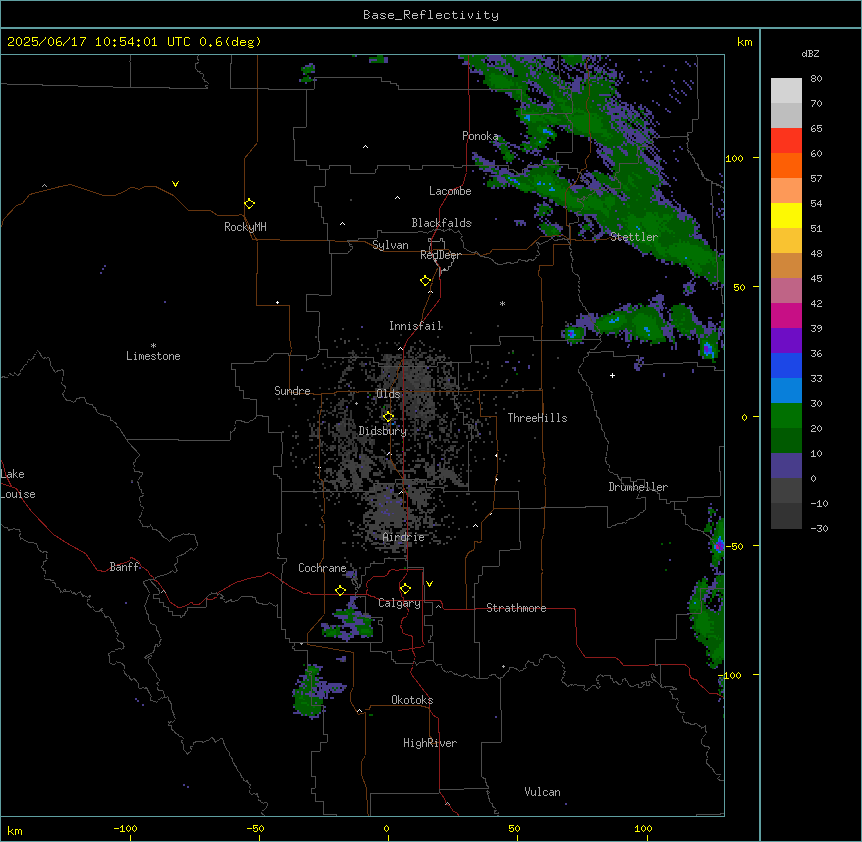Click the bright green 20-30 dBZ swatch
Viewport: 862px width, 842px height.
click(786, 416)
